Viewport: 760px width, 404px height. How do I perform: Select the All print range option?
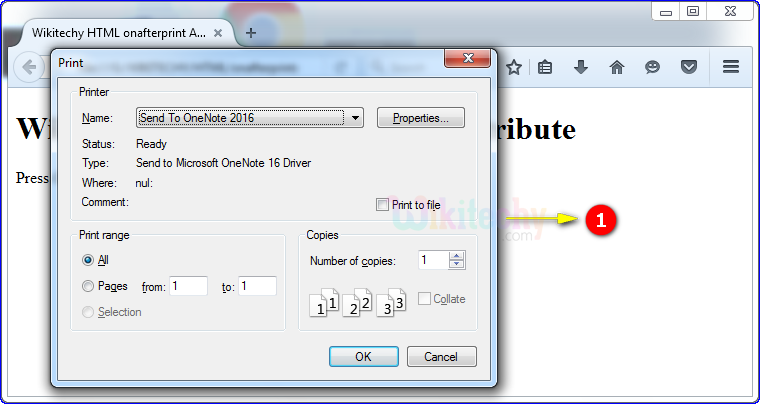click(89, 260)
